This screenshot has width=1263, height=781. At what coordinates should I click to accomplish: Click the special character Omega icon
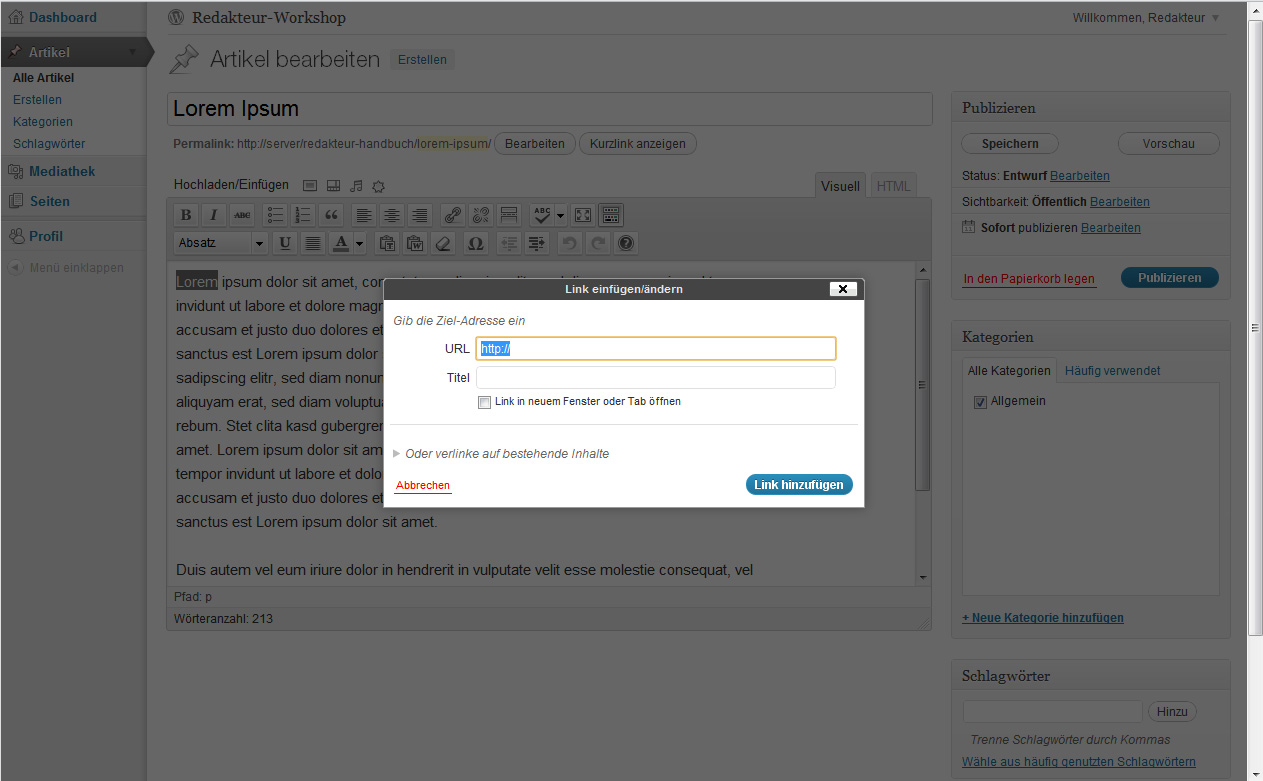coord(475,243)
